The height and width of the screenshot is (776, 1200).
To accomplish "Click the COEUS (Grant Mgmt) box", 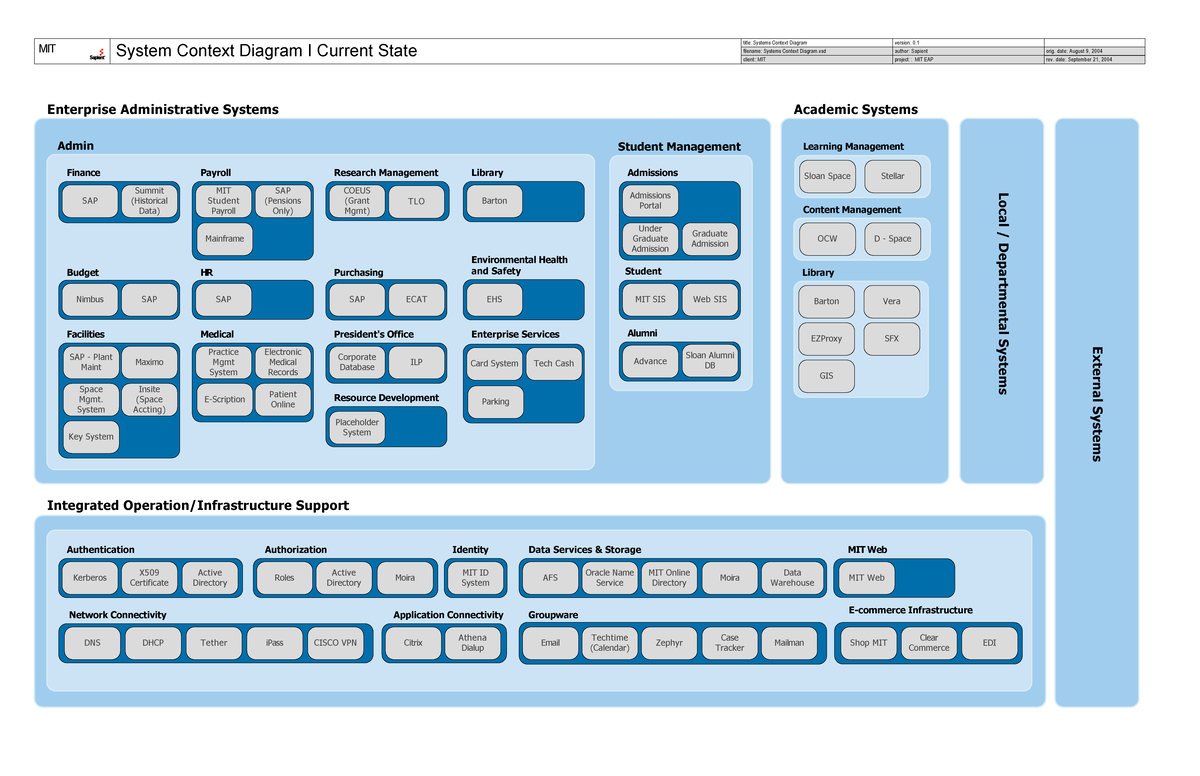I will pos(357,201).
